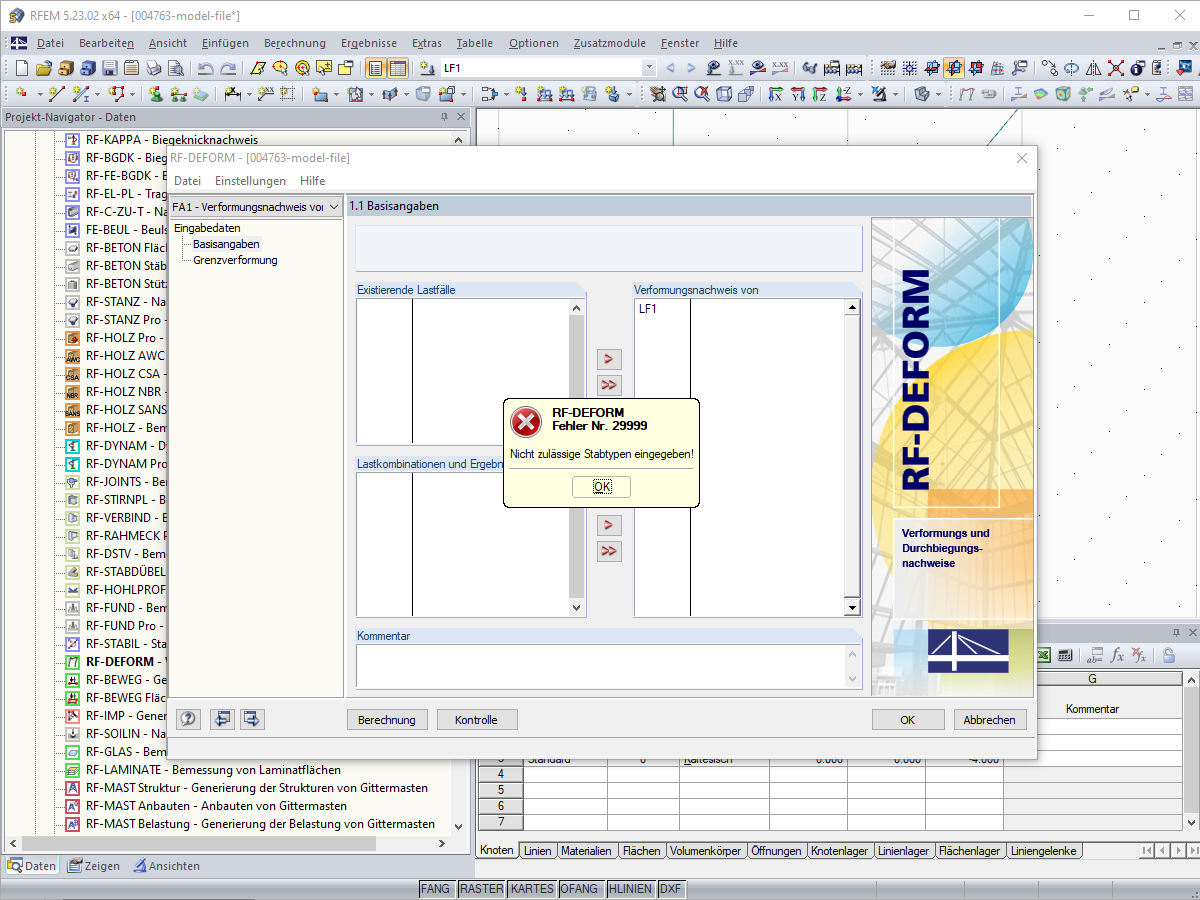Viewport: 1200px width, 900px height.
Task: Select RF-LAMINATE module in navigator
Action: click(213, 770)
